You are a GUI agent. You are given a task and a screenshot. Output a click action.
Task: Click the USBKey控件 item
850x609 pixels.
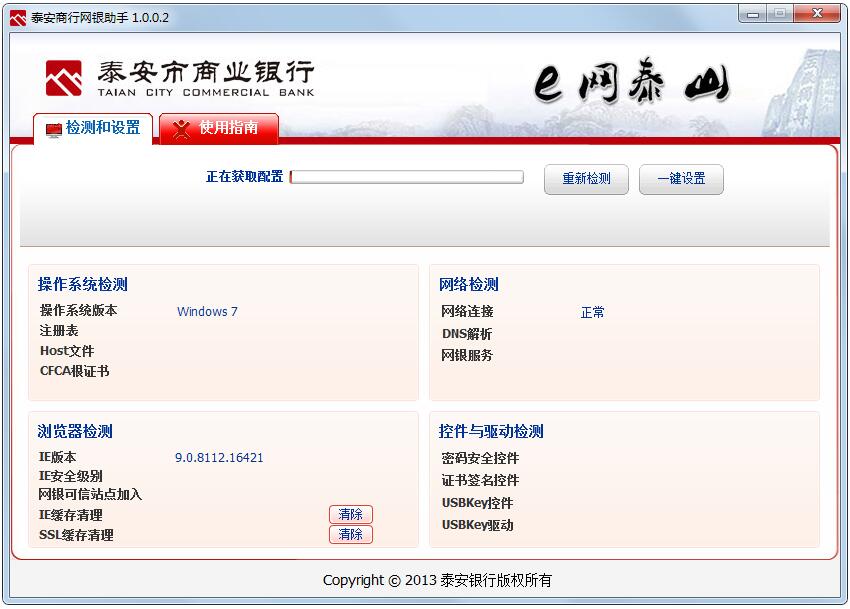tap(478, 503)
